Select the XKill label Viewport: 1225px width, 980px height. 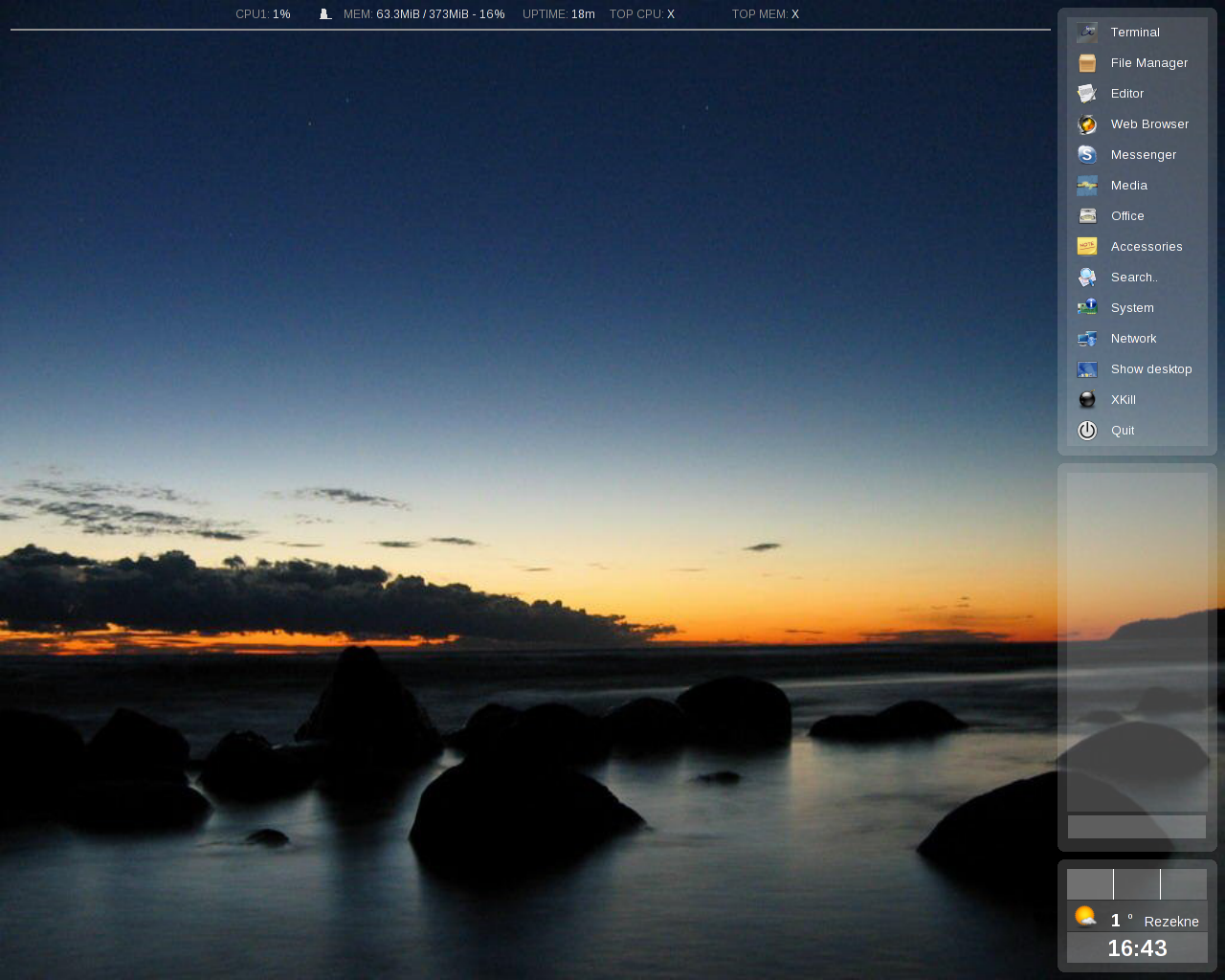click(x=1124, y=400)
